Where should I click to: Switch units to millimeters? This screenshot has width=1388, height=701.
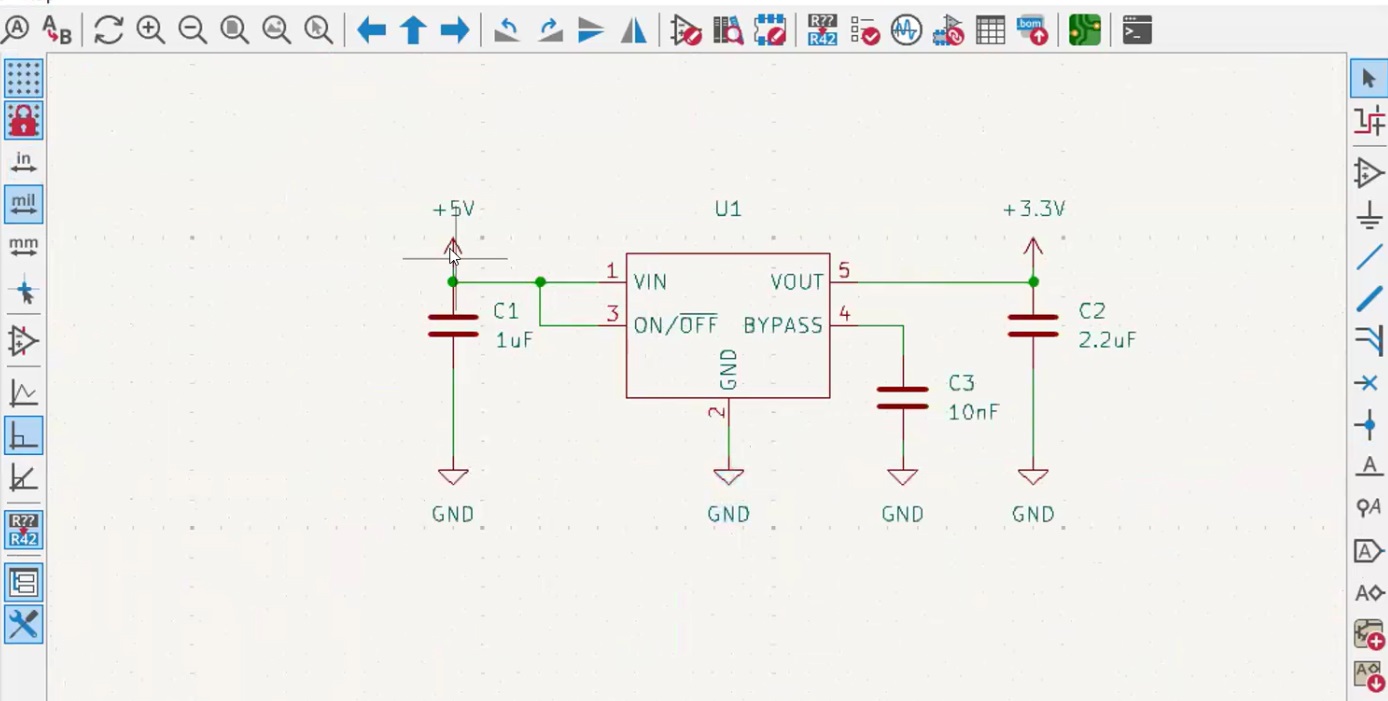[24, 245]
